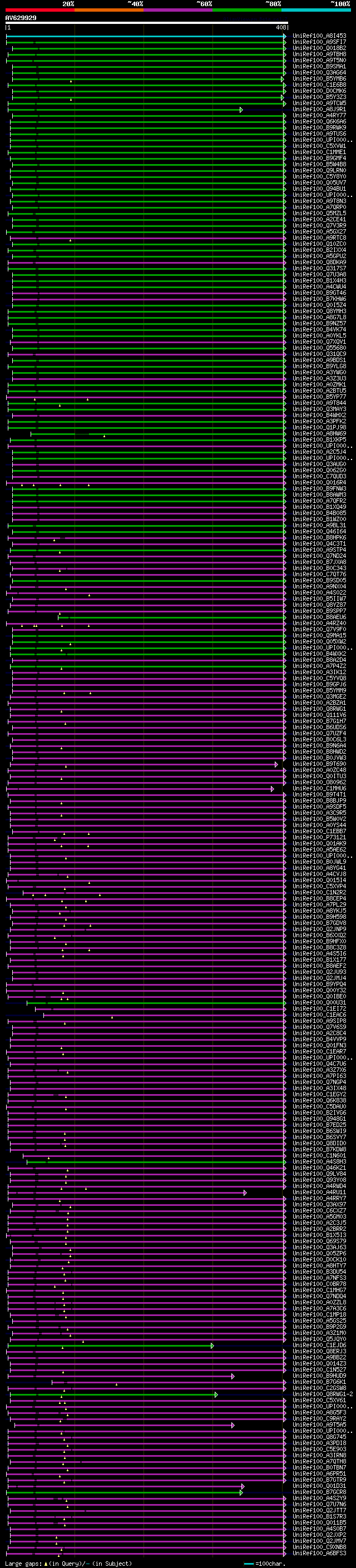
Task: Click hit name UniRef100_Q9LRN0
Action: click(319, 171)
